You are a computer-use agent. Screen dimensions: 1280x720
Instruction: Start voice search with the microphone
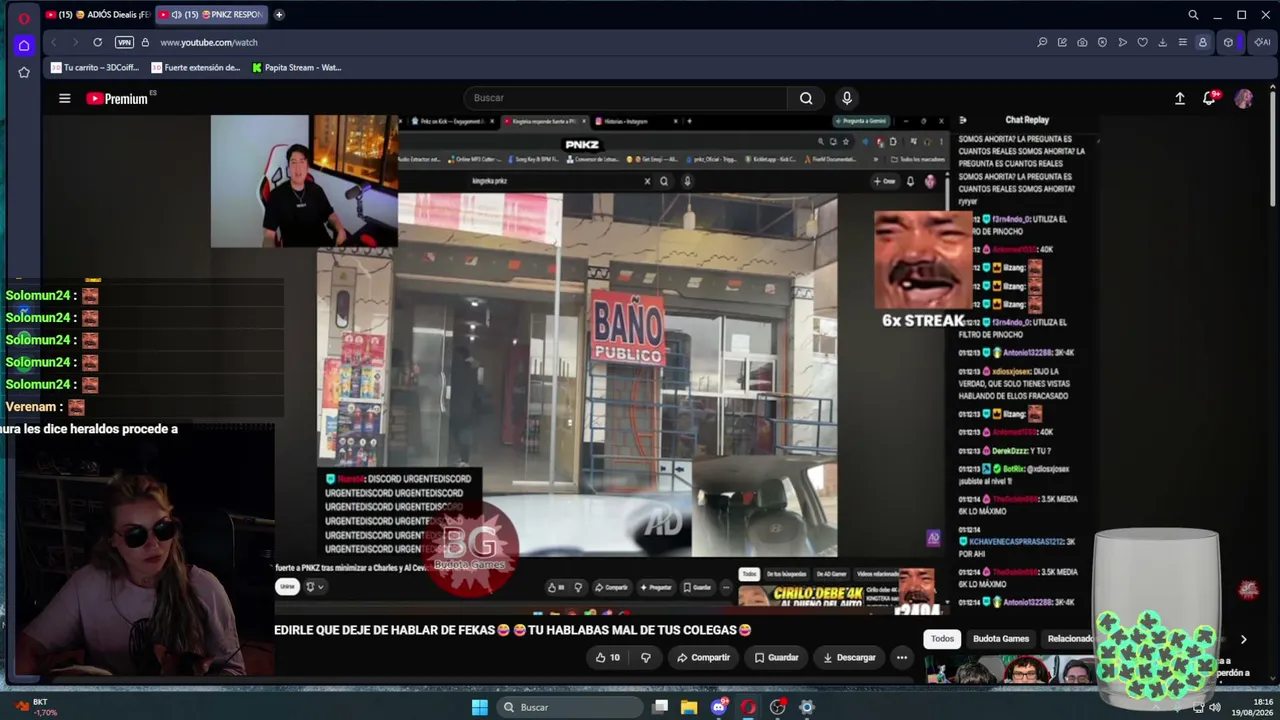(847, 98)
